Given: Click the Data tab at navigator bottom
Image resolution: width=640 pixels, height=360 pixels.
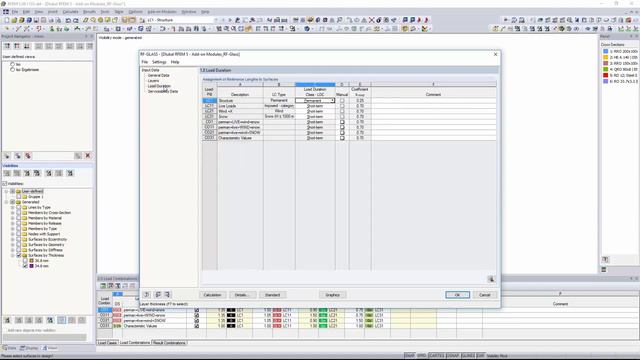Looking at the screenshot, I should [x=10, y=348].
